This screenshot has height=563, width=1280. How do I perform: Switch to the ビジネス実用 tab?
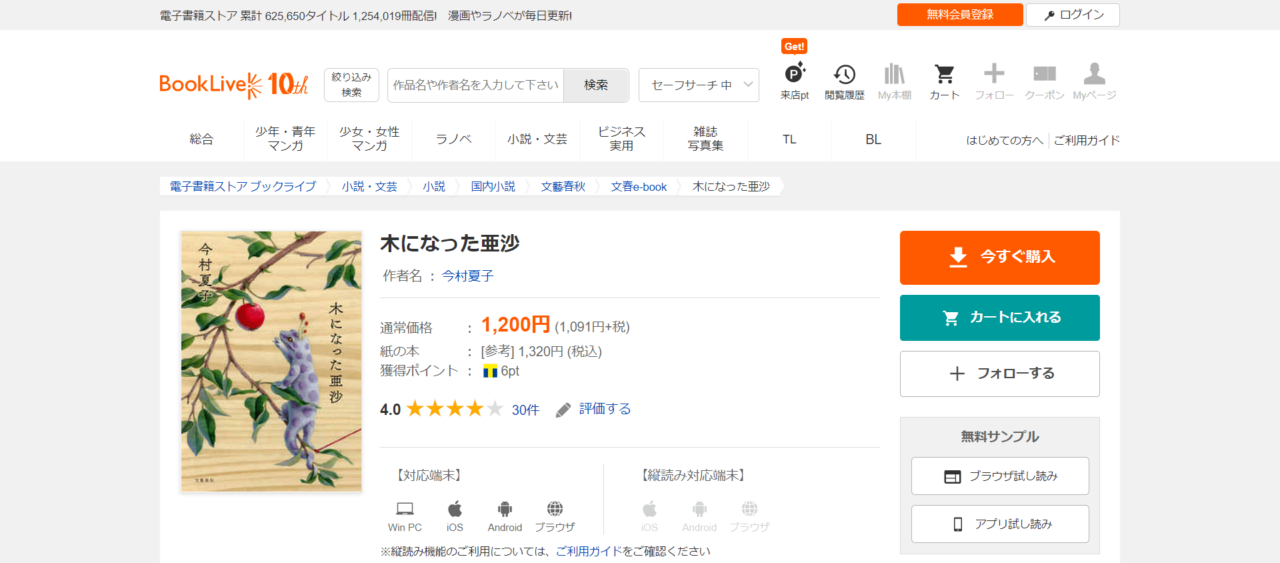coord(621,139)
